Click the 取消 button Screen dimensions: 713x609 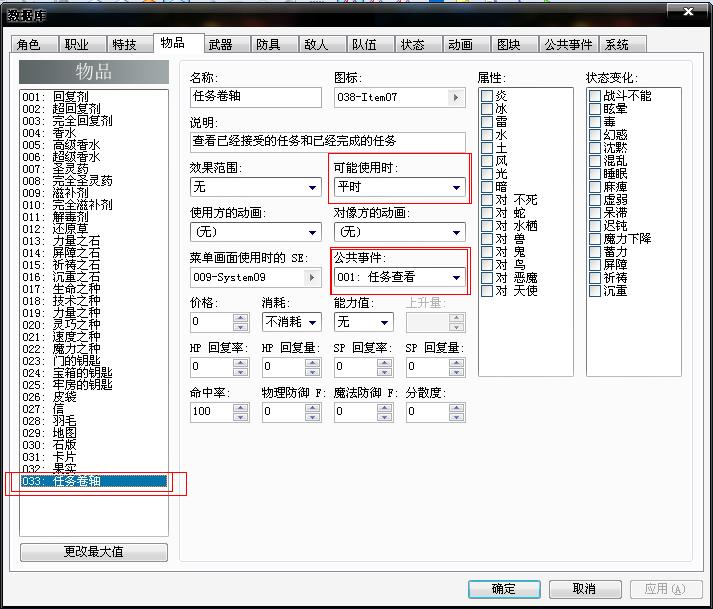click(585, 589)
